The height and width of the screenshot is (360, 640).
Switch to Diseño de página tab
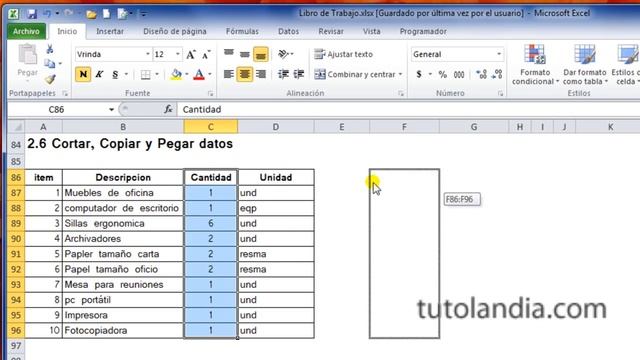(x=175, y=31)
